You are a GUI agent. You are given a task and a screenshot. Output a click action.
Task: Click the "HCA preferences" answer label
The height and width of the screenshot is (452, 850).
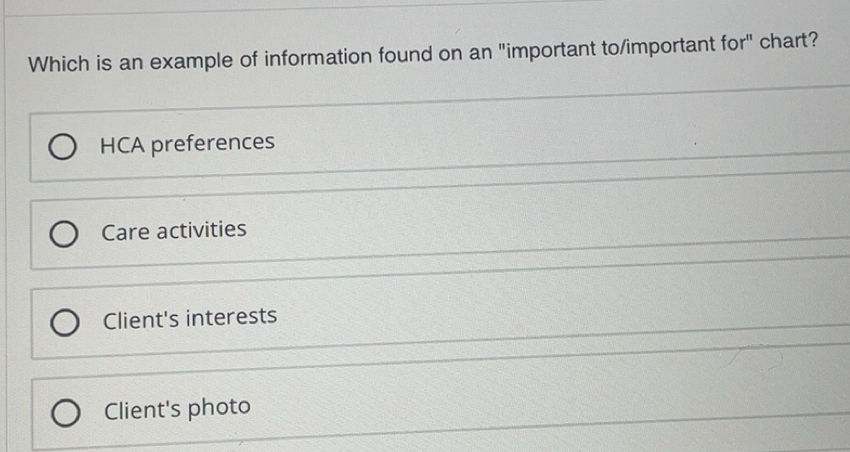(x=187, y=144)
